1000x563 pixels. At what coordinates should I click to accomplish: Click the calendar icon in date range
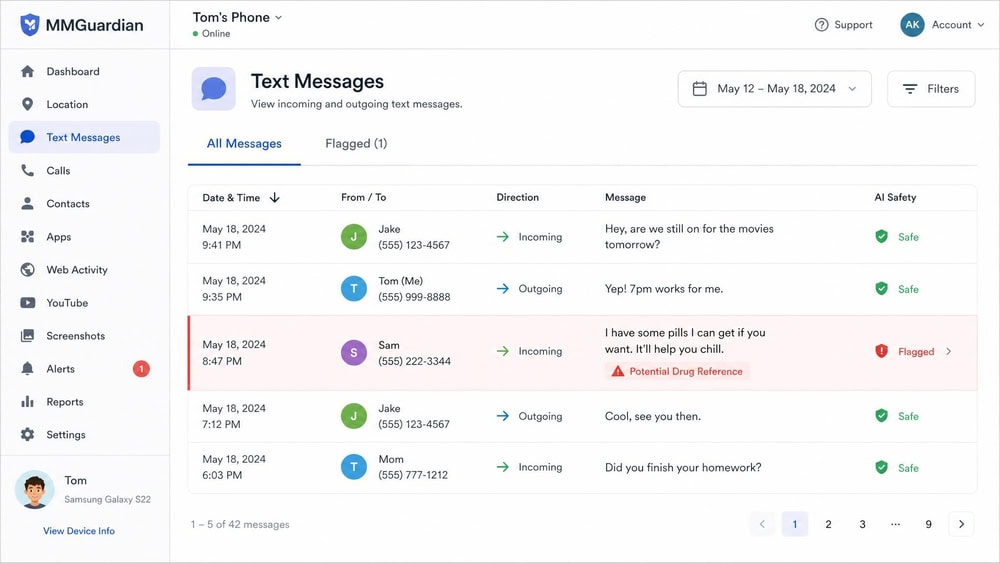pyautogui.click(x=700, y=89)
